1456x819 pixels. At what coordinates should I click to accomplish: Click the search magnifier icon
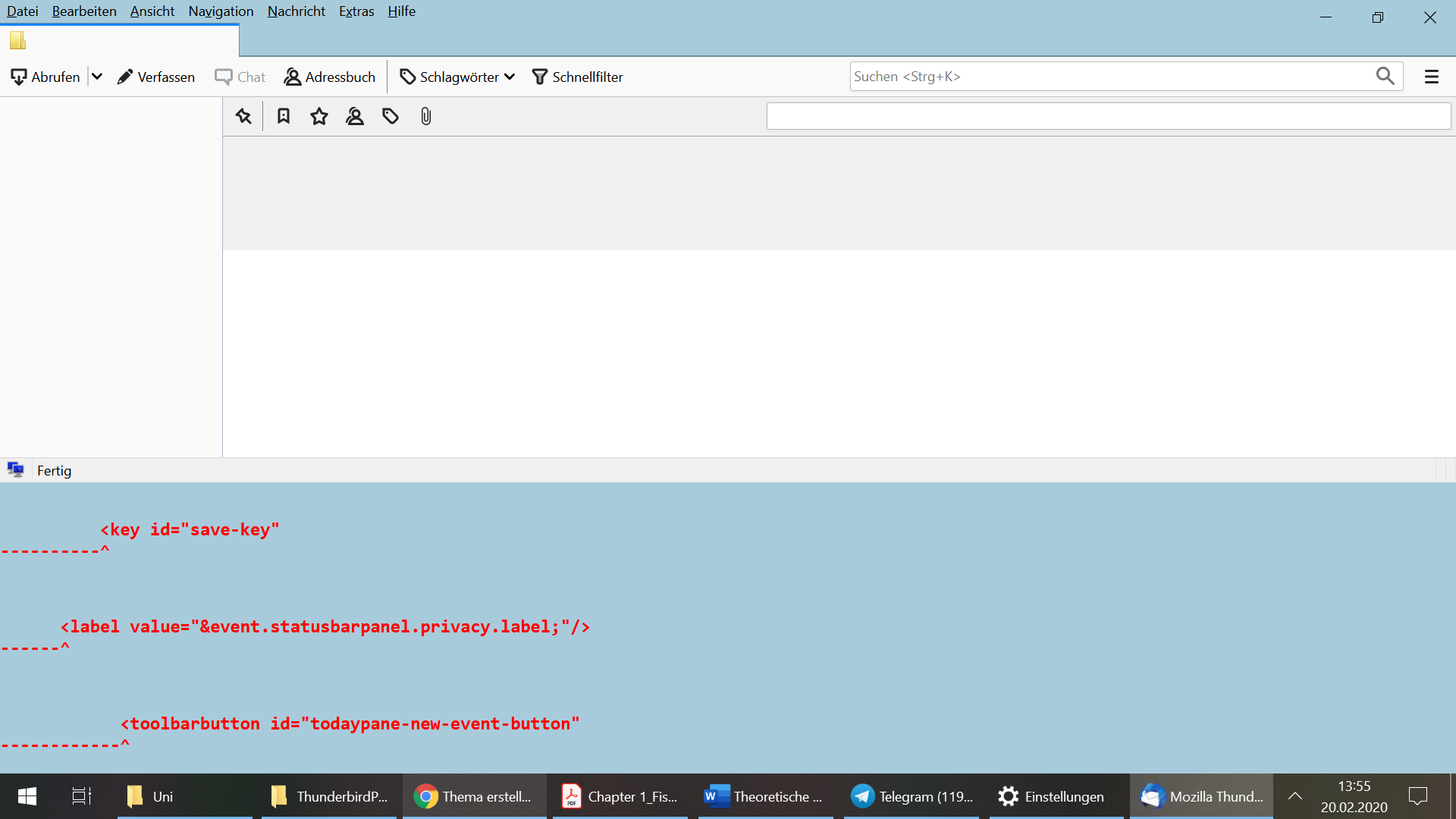pyautogui.click(x=1385, y=76)
